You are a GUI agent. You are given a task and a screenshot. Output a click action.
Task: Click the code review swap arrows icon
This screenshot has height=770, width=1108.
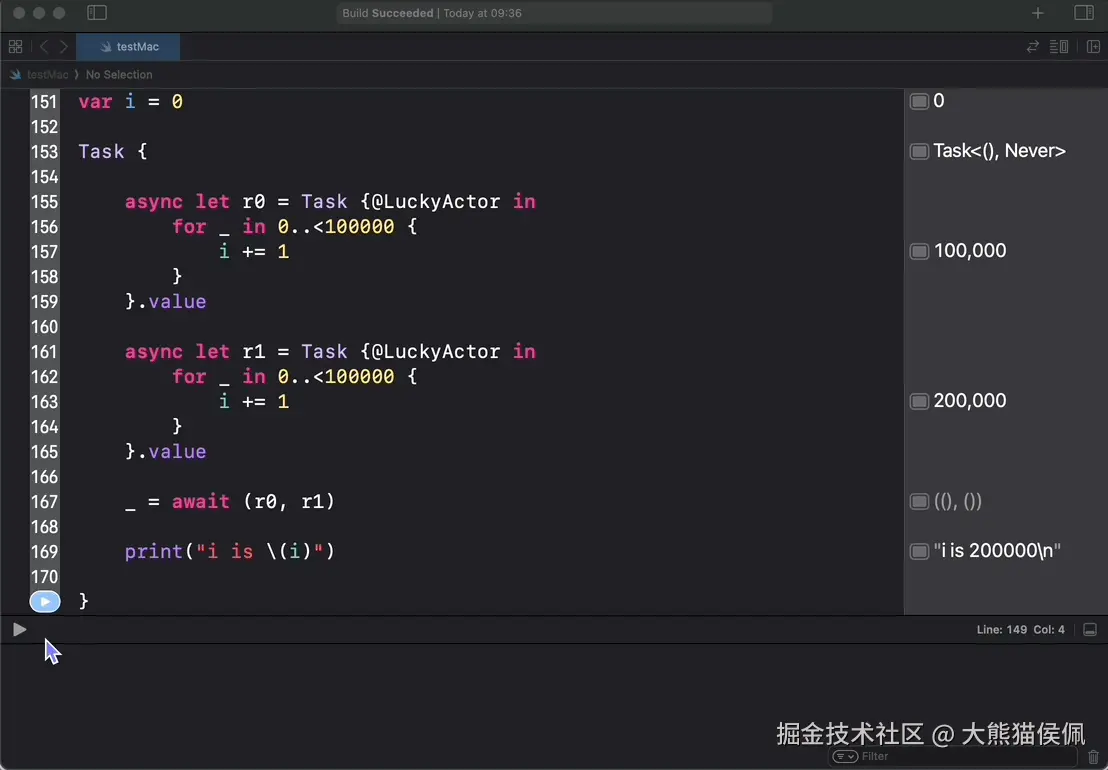1032,47
